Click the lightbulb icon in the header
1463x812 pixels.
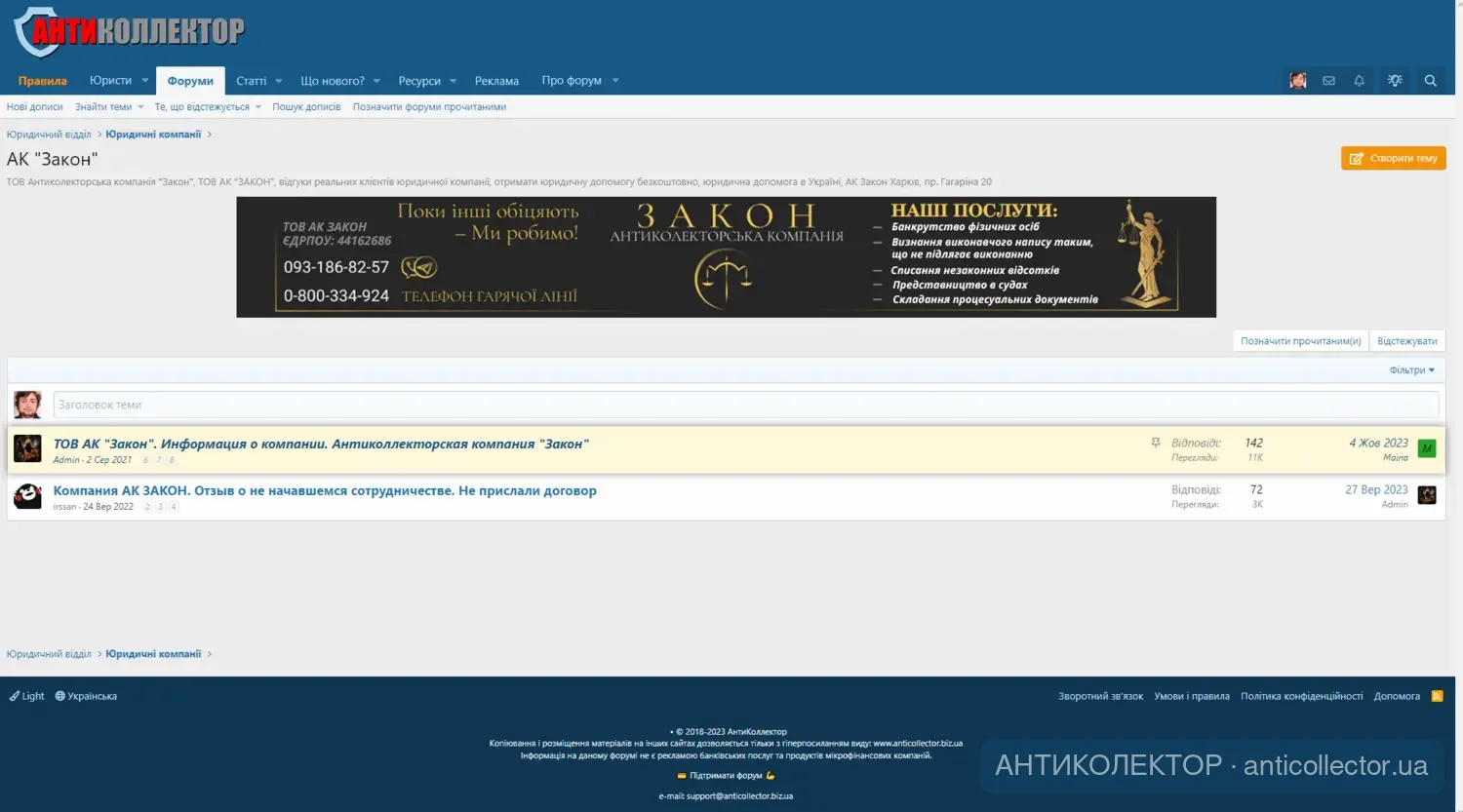tap(1394, 80)
